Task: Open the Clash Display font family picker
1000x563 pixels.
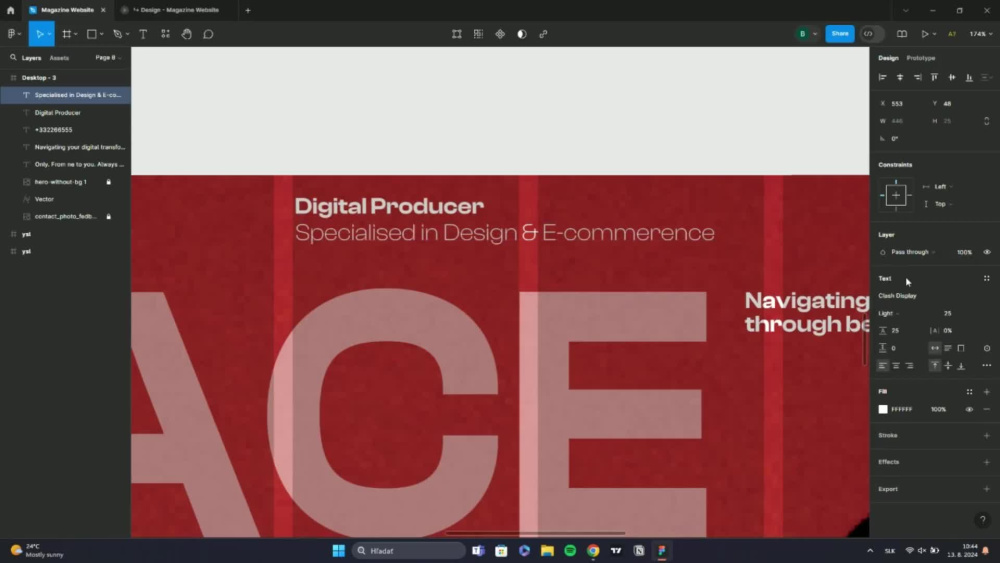Action: (x=897, y=296)
